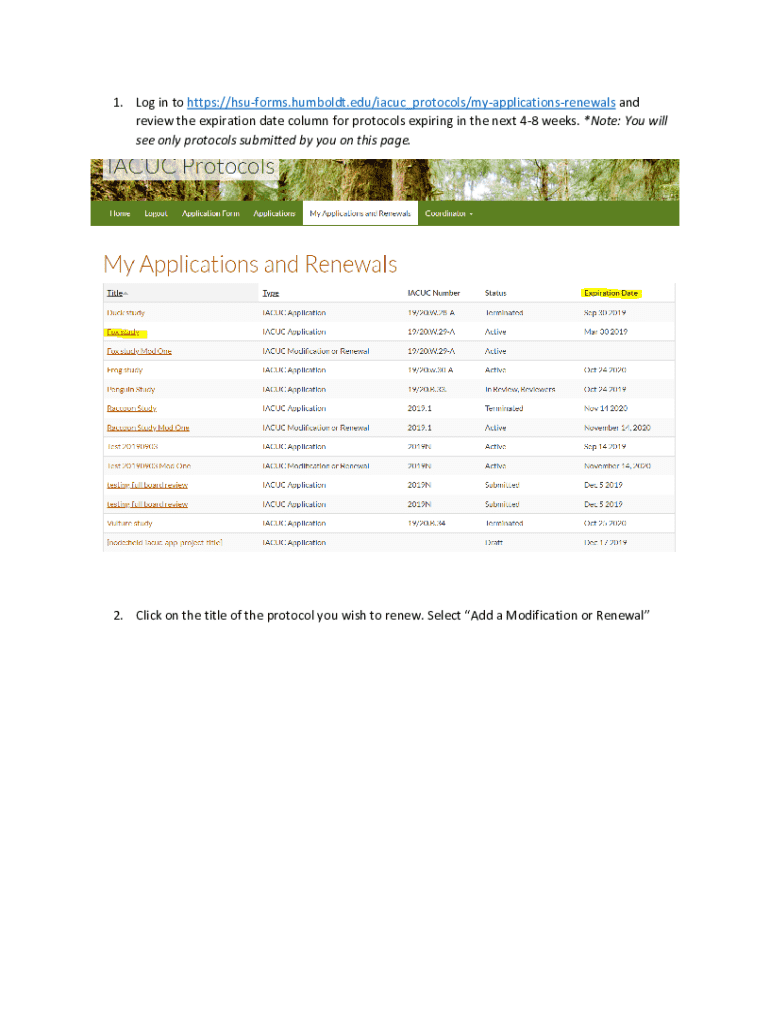The image size is (770, 1024).
Task: Select Raccoon Study expiration Nov 14 2020
Action: (605, 408)
